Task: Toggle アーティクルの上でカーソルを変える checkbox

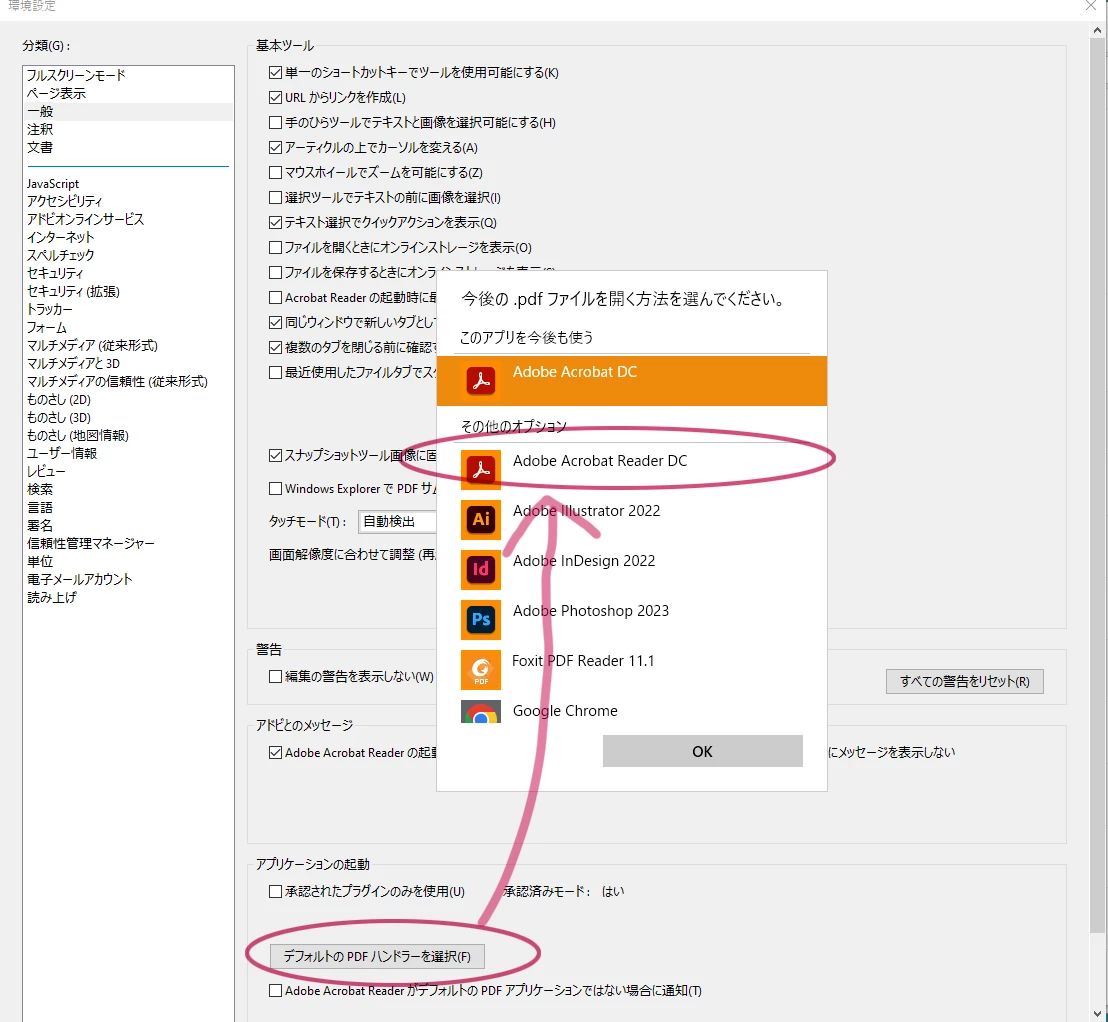Action: click(276, 148)
